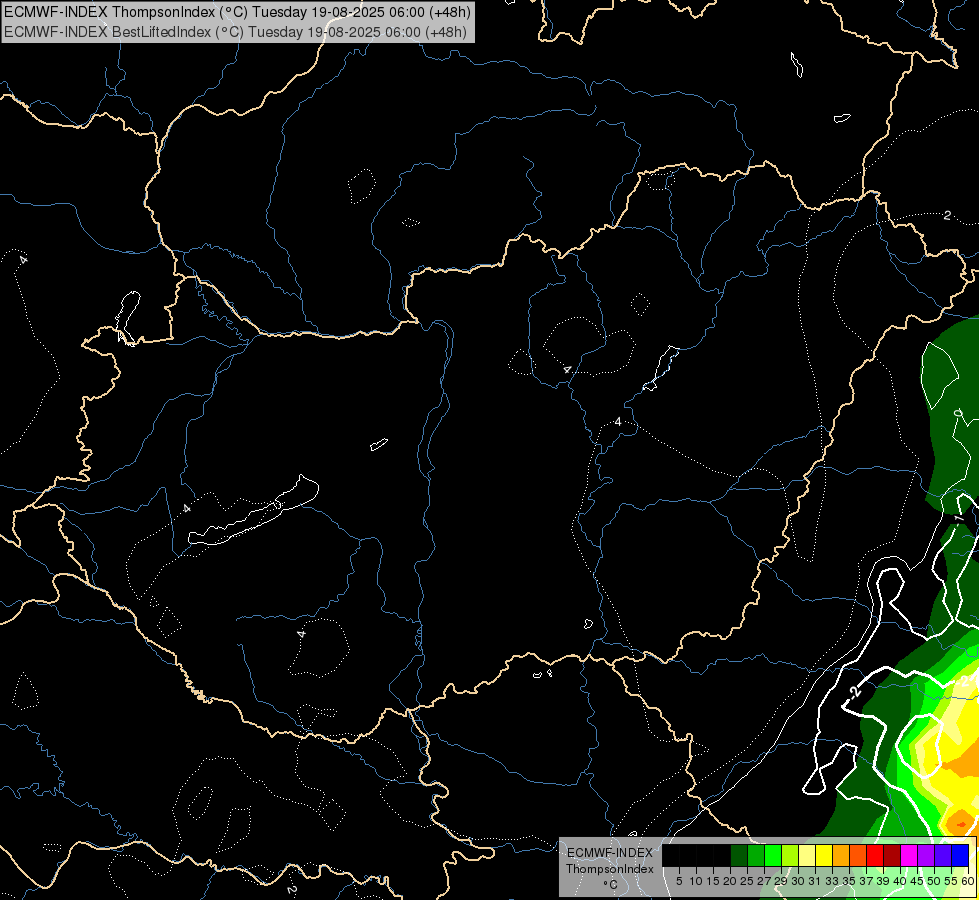Select the dark green 20–25 legend swatch
979x900 pixels.
point(739,855)
